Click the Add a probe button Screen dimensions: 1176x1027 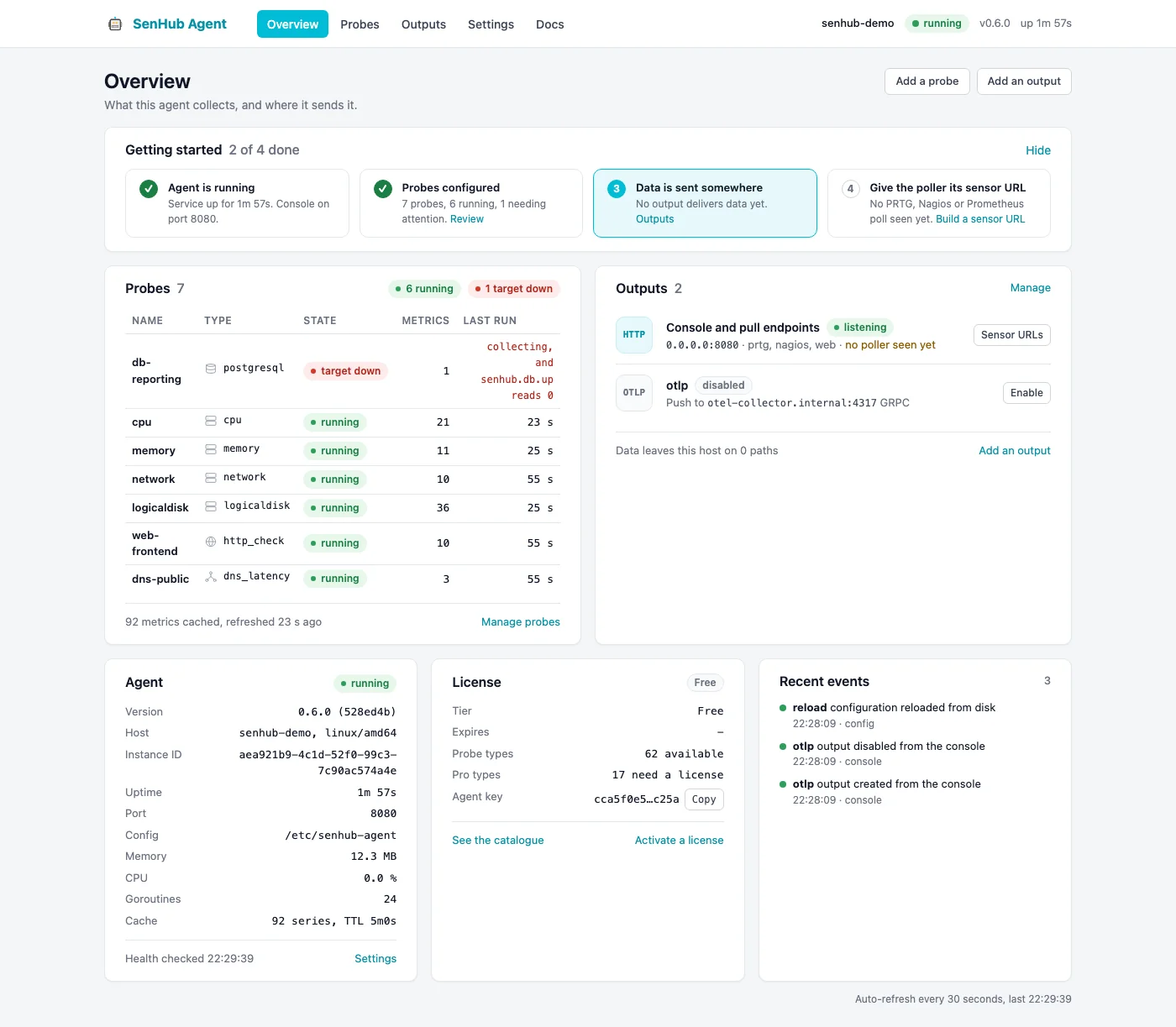[927, 81]
